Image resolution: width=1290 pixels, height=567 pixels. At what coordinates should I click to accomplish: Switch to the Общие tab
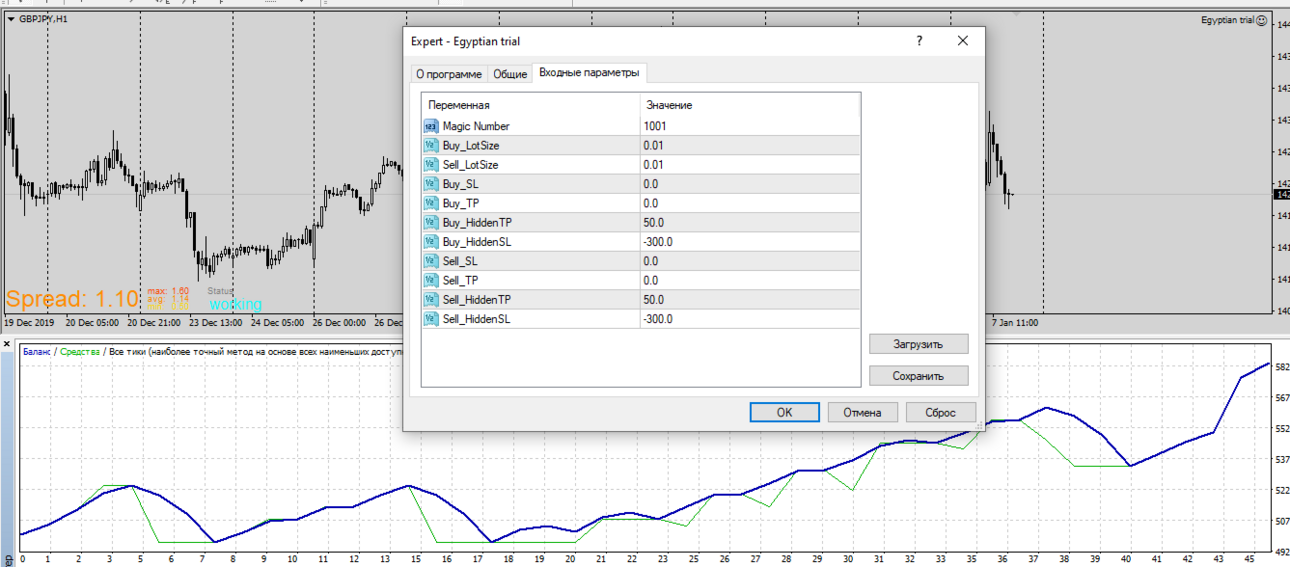click(x=510, y=75)
